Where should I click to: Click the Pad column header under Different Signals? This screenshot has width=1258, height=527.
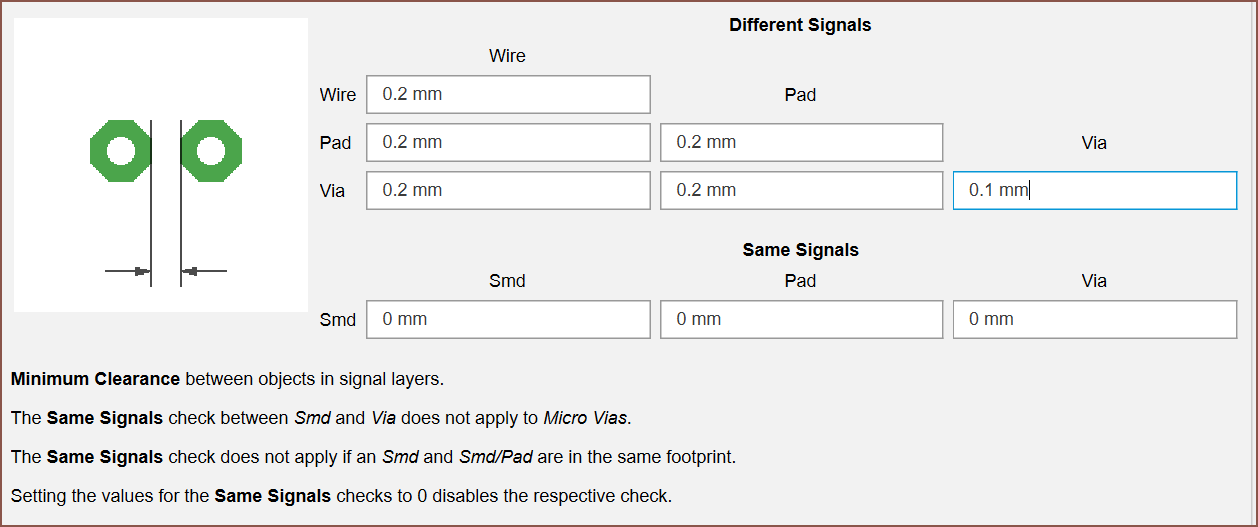coord(800,95)
